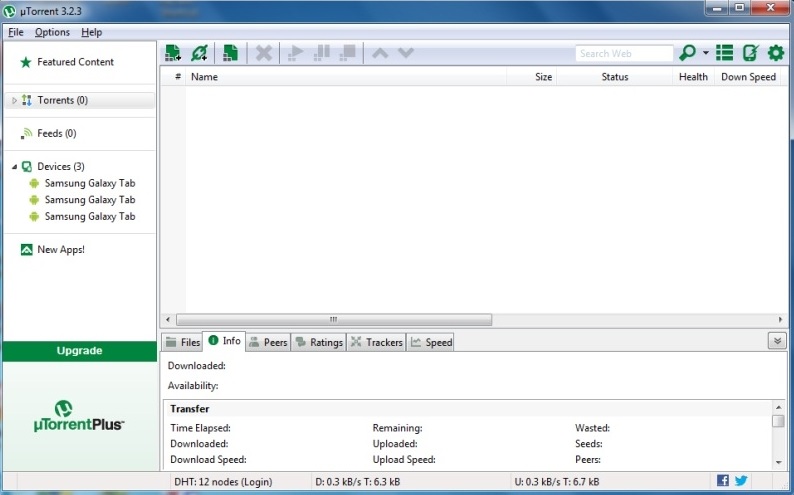This screenshot has width=794, height=495.
Task: Click the download rate status text
Action: 358,482
